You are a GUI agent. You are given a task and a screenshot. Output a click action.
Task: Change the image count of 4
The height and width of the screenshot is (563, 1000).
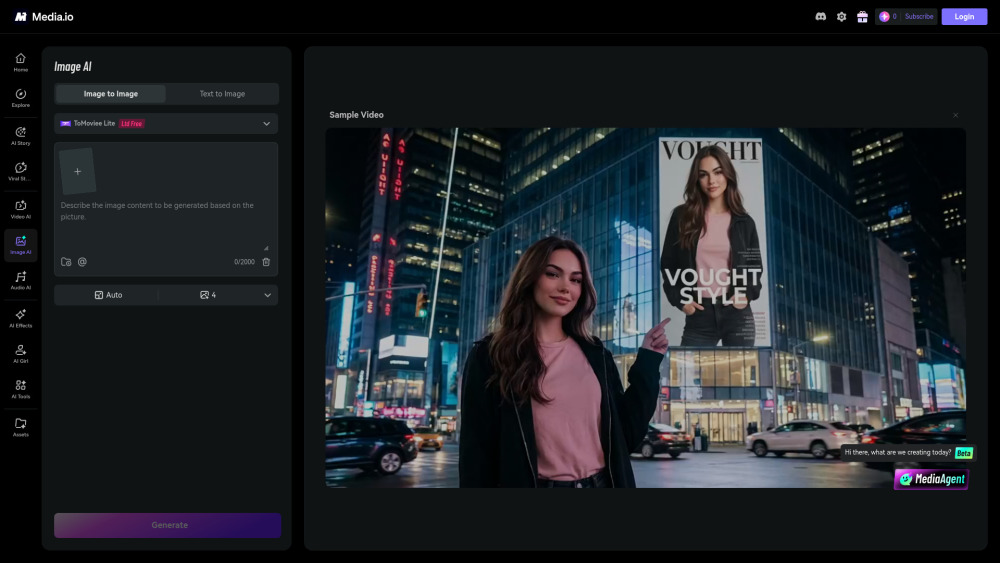(x=208, y=295)
